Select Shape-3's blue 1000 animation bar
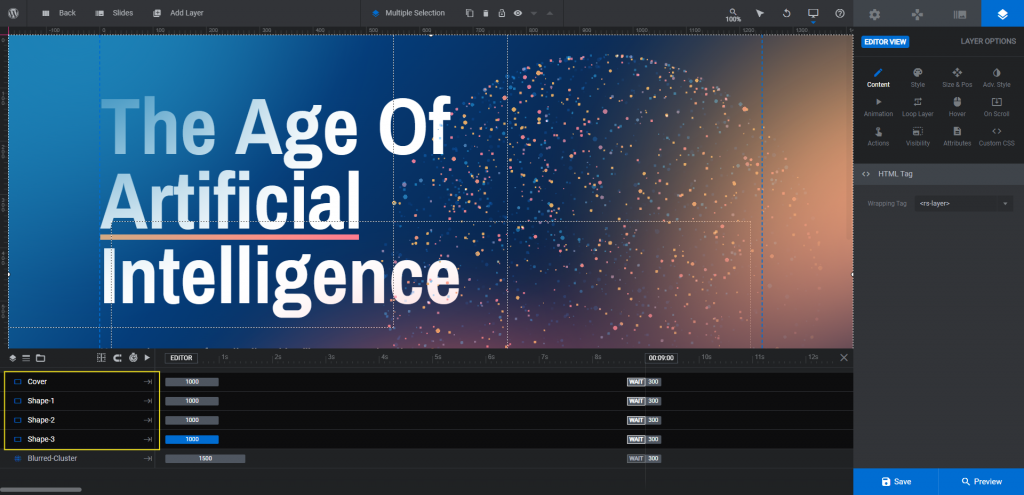Image resolution: width=1024 pixels, height=495 pixels. [191, 439]
